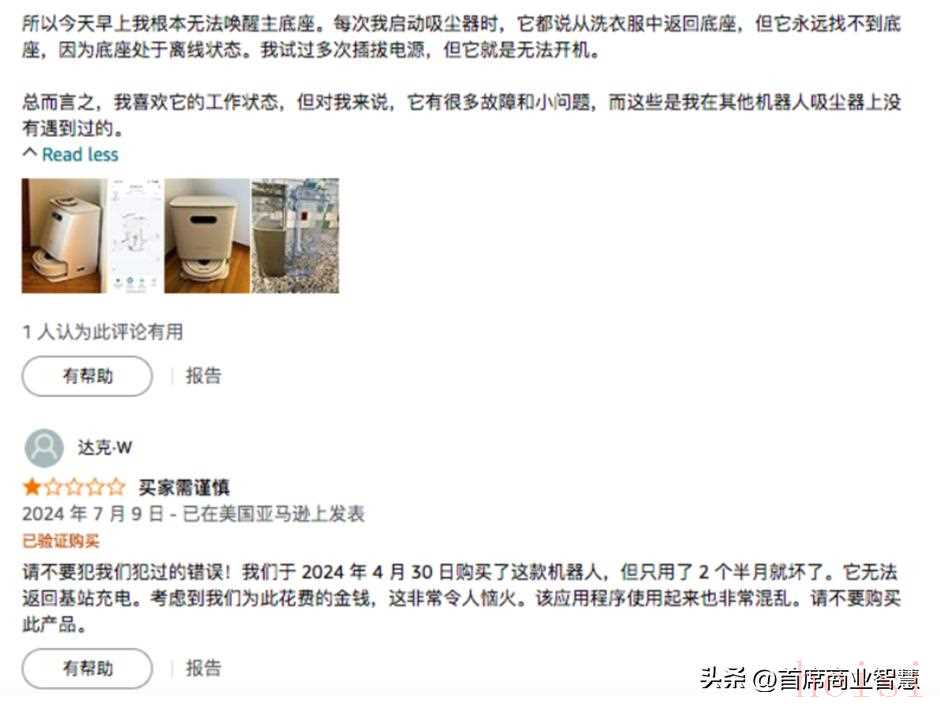
Task: Open reviewer profile name 达克-W
Action: 105,448
